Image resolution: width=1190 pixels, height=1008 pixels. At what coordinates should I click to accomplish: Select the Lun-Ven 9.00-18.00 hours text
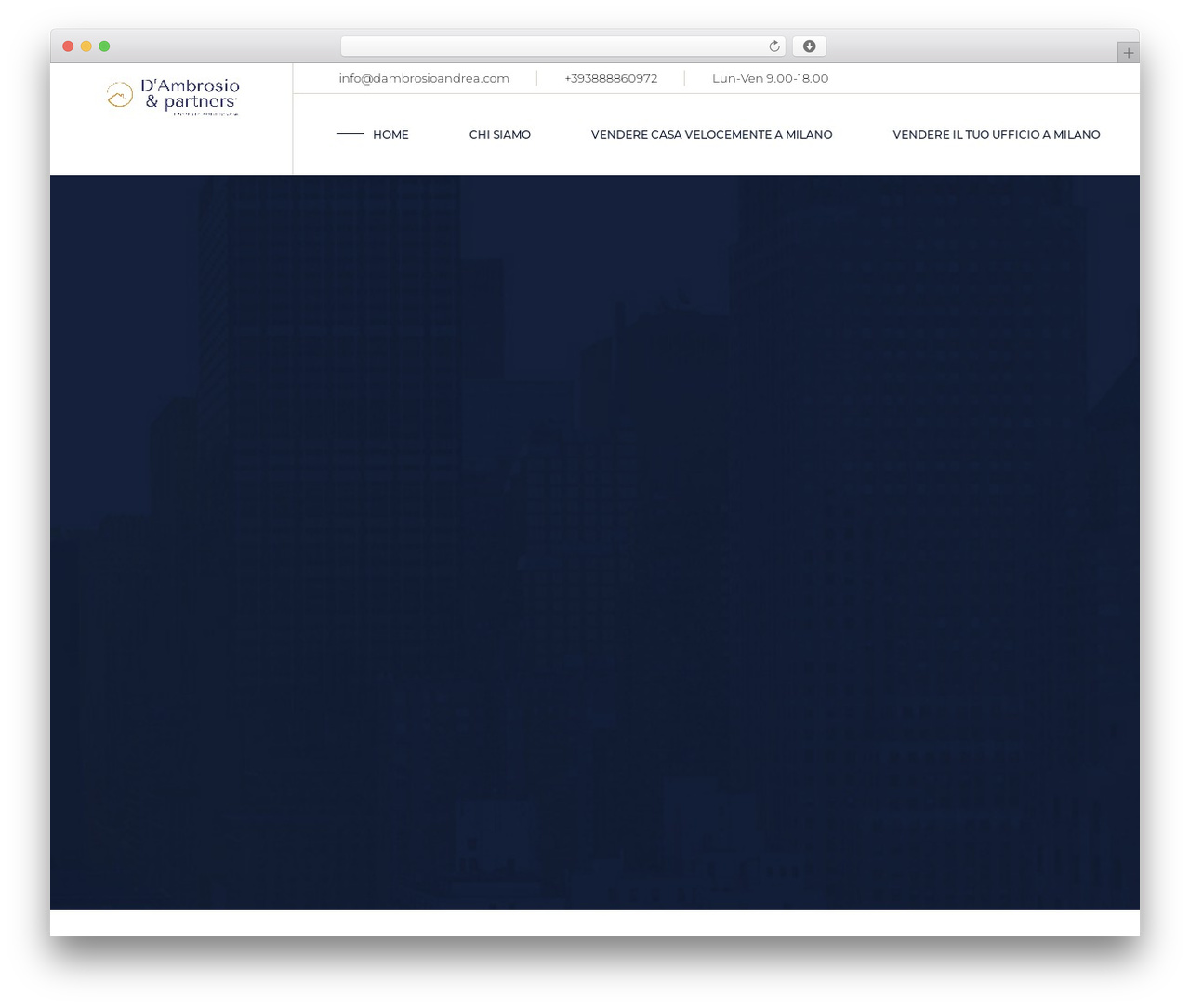770,78
